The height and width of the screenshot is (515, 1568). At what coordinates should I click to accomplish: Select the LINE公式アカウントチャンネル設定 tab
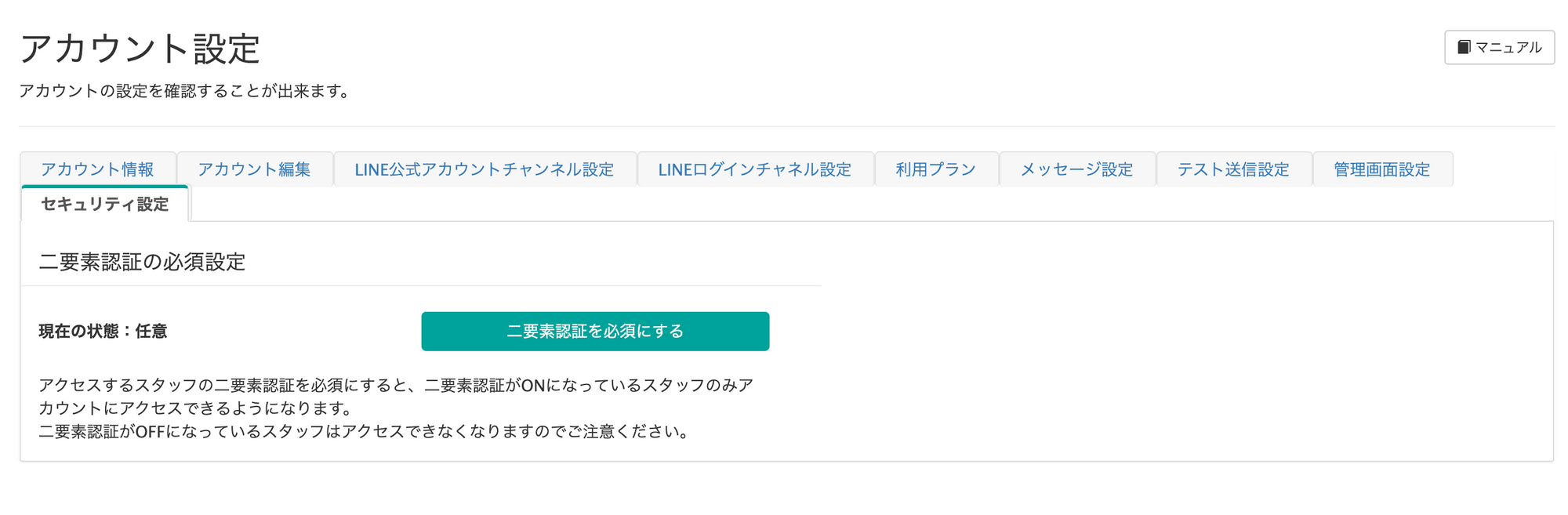click(484, 169)
